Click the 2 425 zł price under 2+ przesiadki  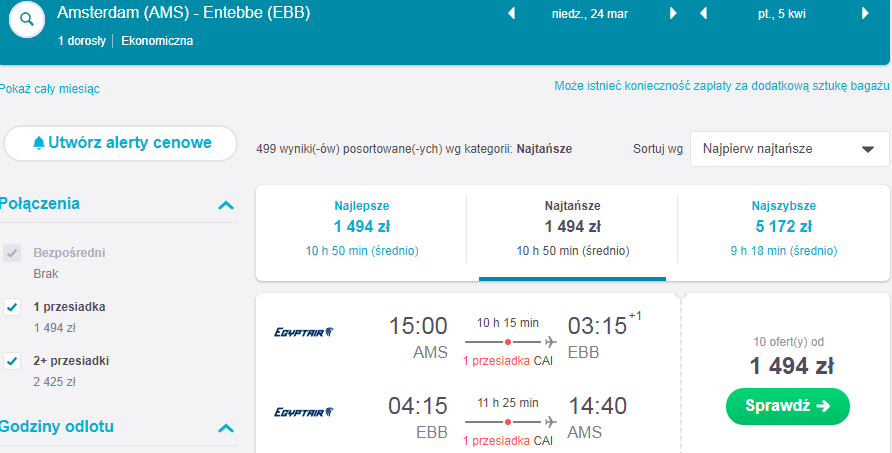pos(55,382)
